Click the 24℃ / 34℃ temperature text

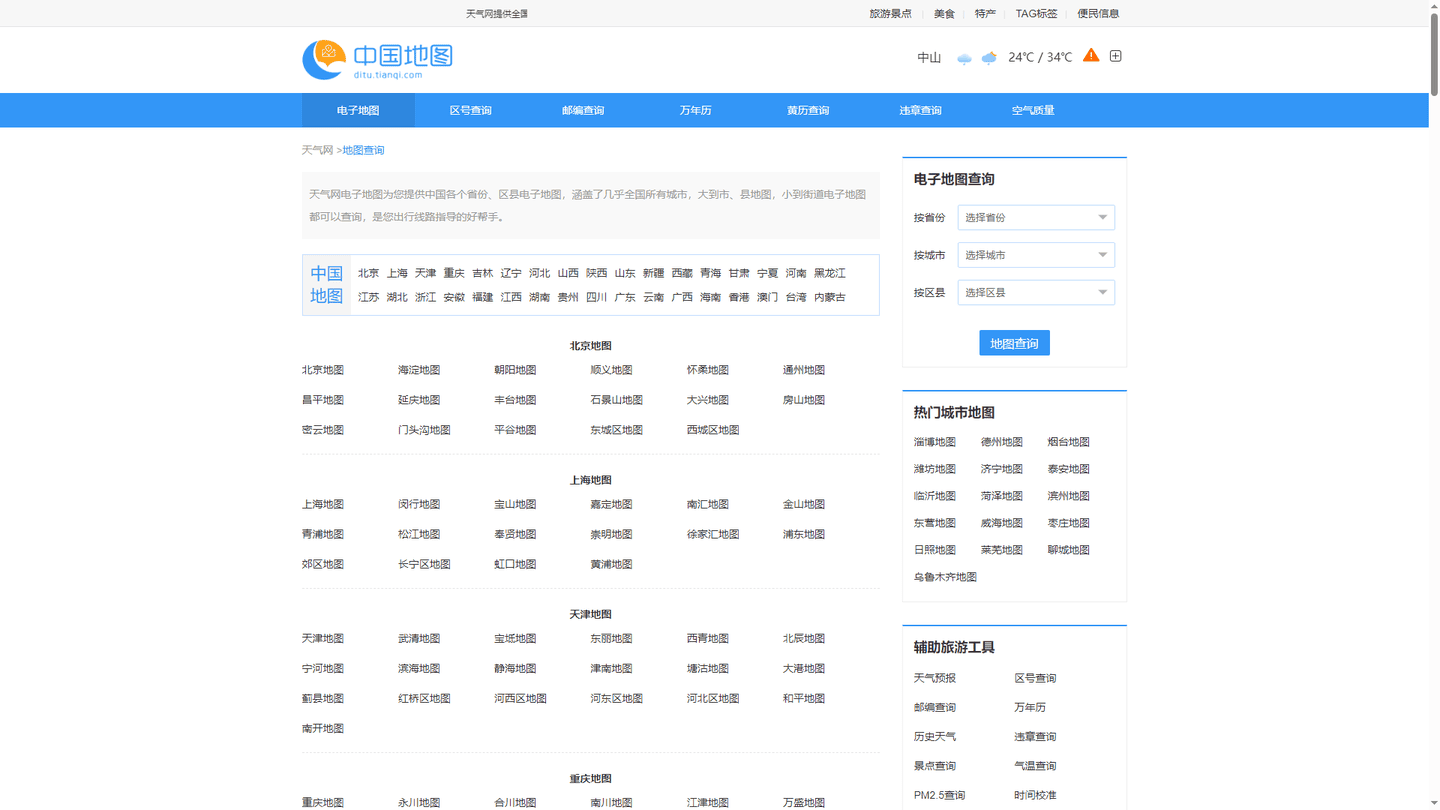(1040, 57)
